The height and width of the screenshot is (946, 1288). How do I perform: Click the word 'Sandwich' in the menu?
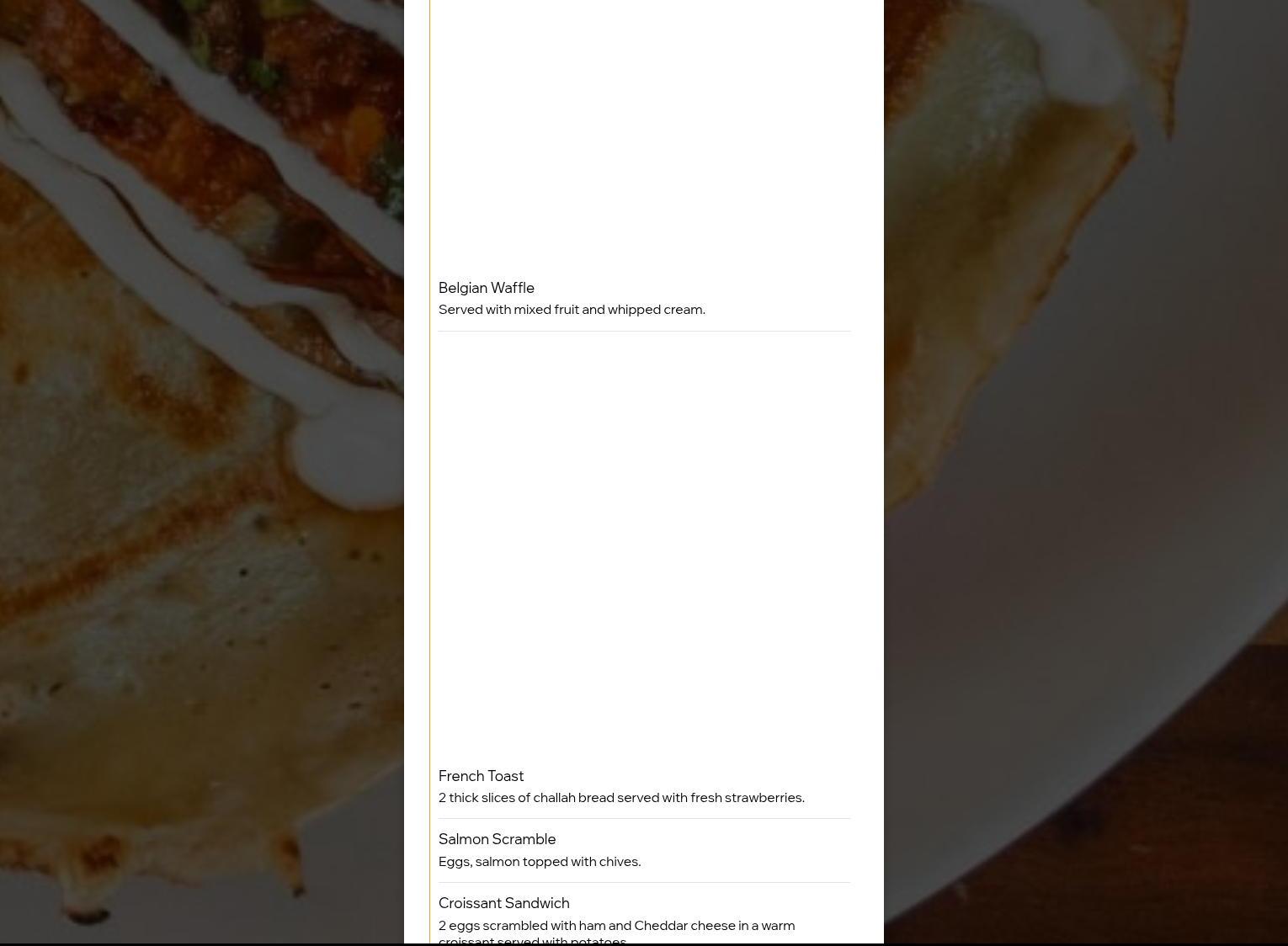coord(540,903)
